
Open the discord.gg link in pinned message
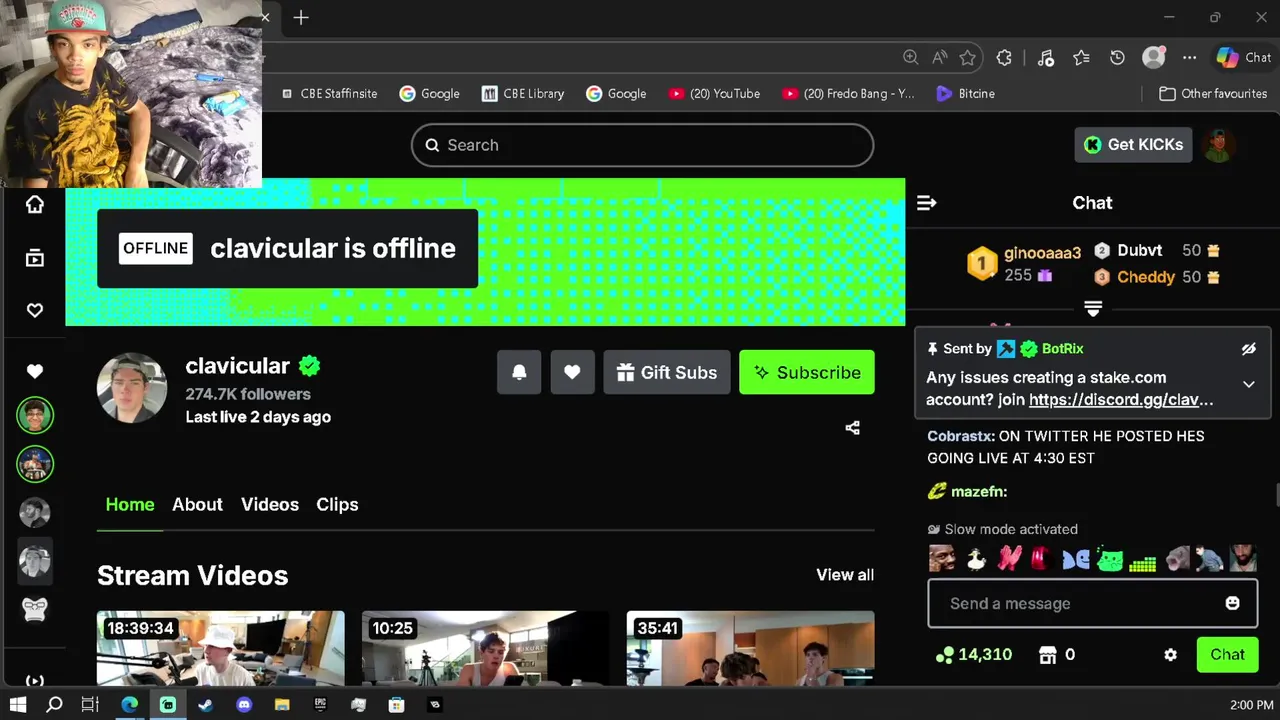1121,400
